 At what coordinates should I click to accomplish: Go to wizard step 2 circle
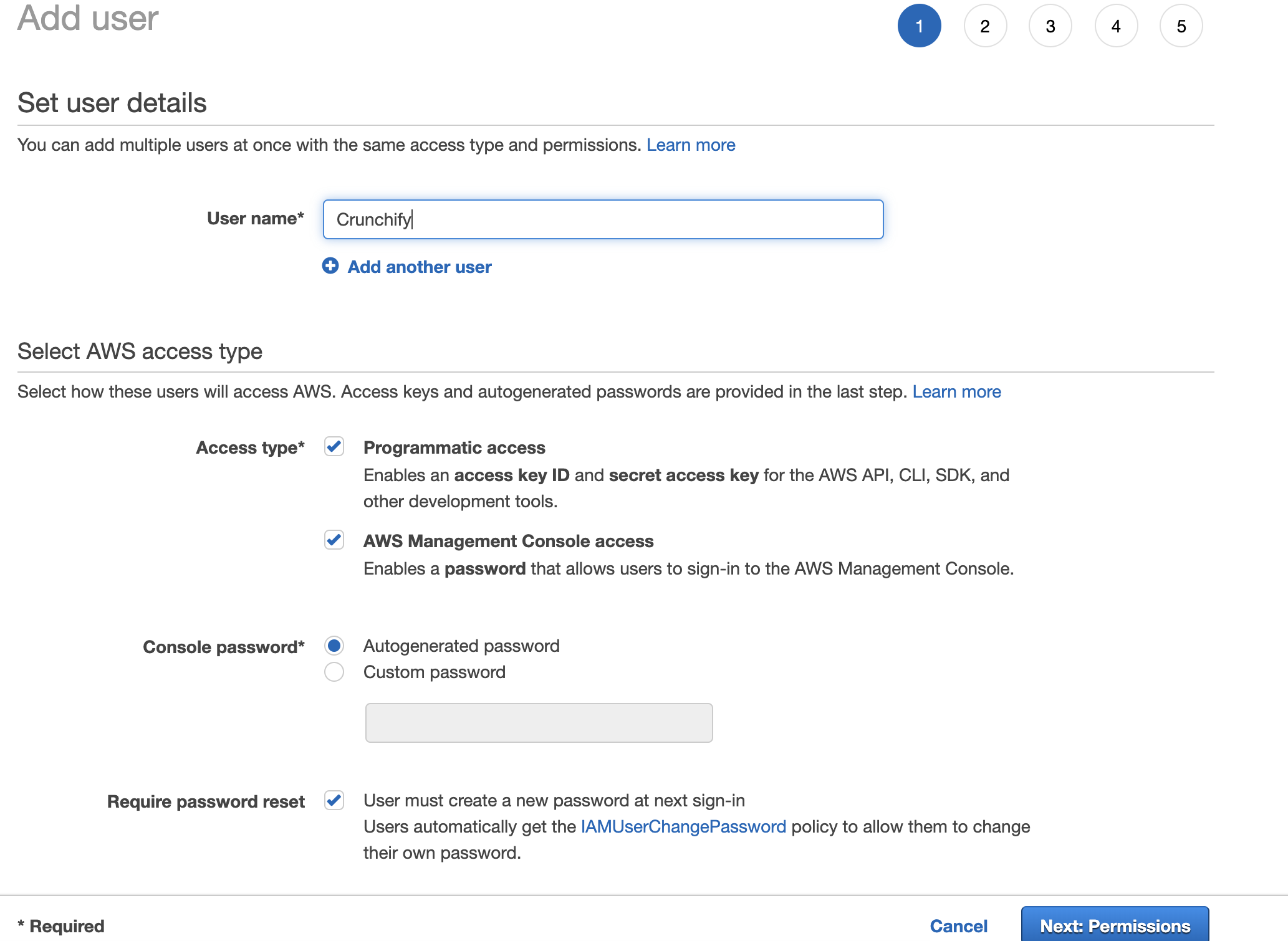pos(985,26)
